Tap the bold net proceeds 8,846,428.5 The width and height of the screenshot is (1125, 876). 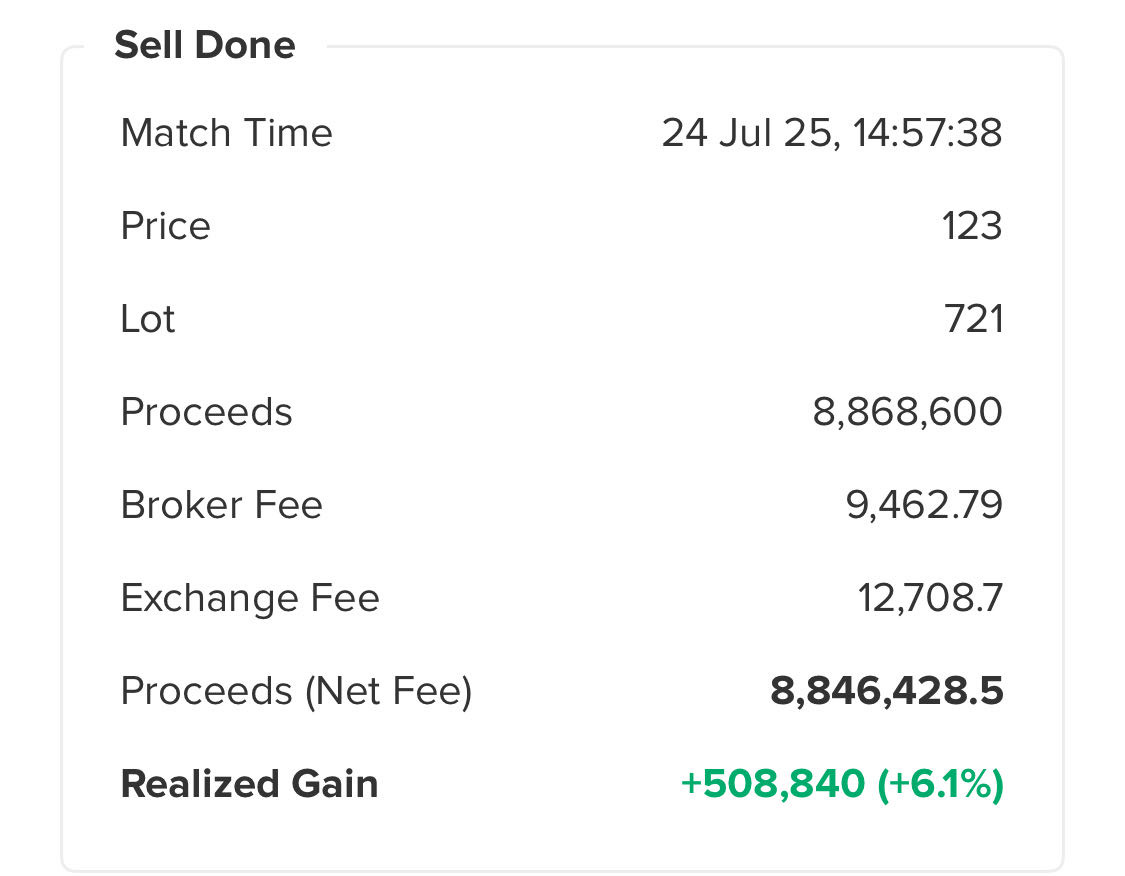pos(886,691)
